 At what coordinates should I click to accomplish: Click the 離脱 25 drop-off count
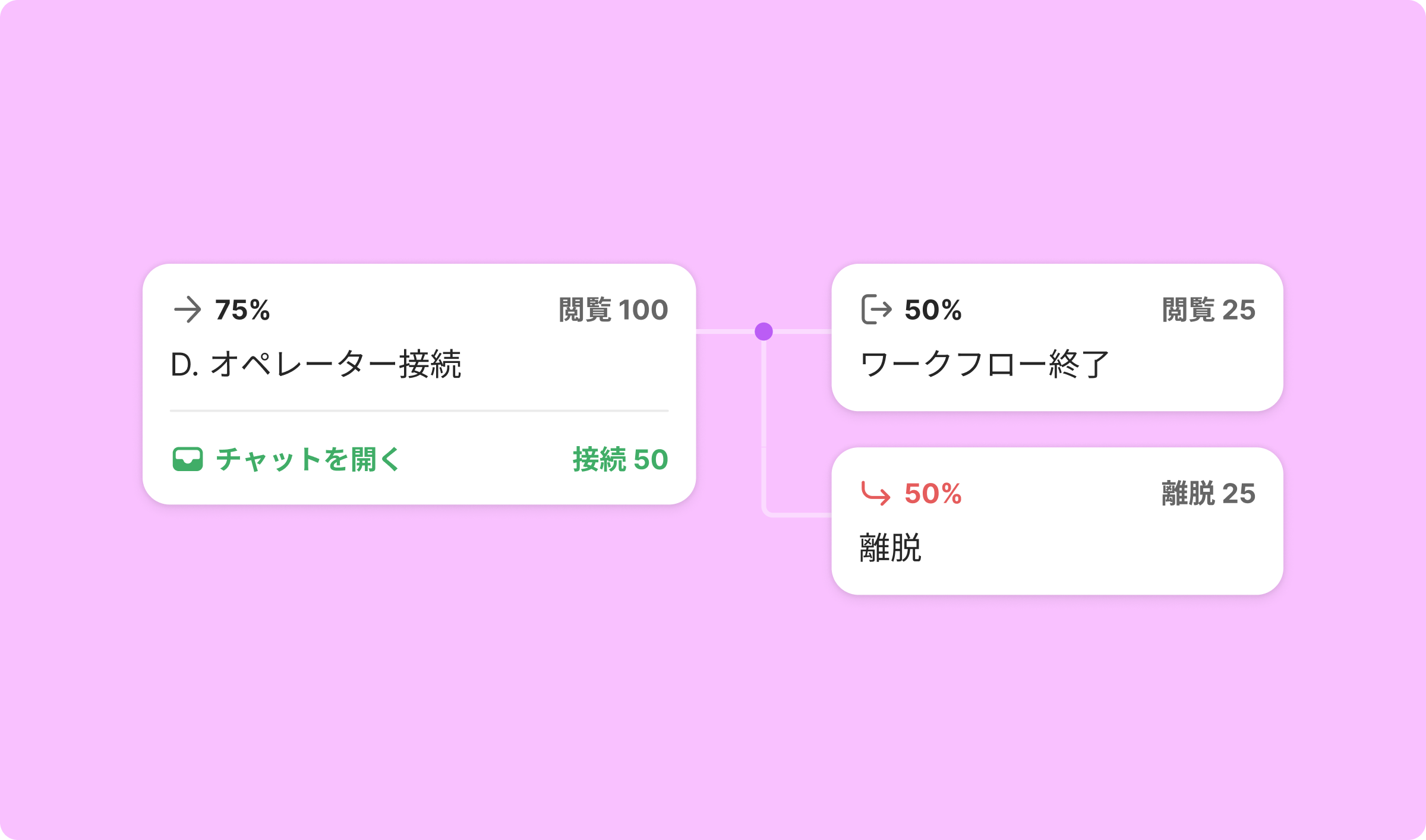pos(1209,493)
